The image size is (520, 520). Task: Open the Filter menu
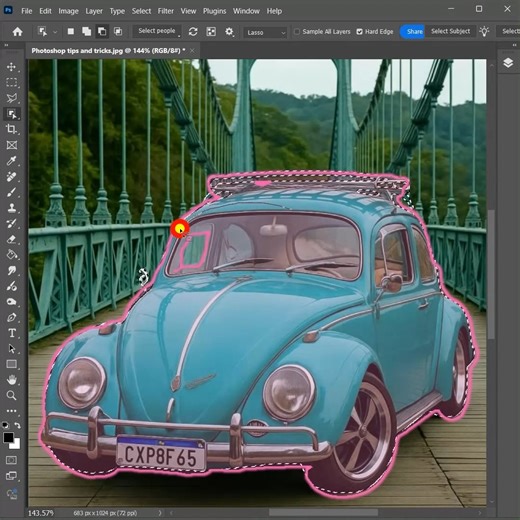[166, 11]
